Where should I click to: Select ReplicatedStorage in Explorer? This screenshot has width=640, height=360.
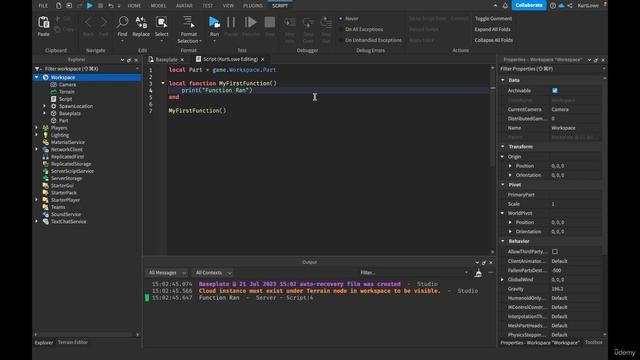pos(71,164)
